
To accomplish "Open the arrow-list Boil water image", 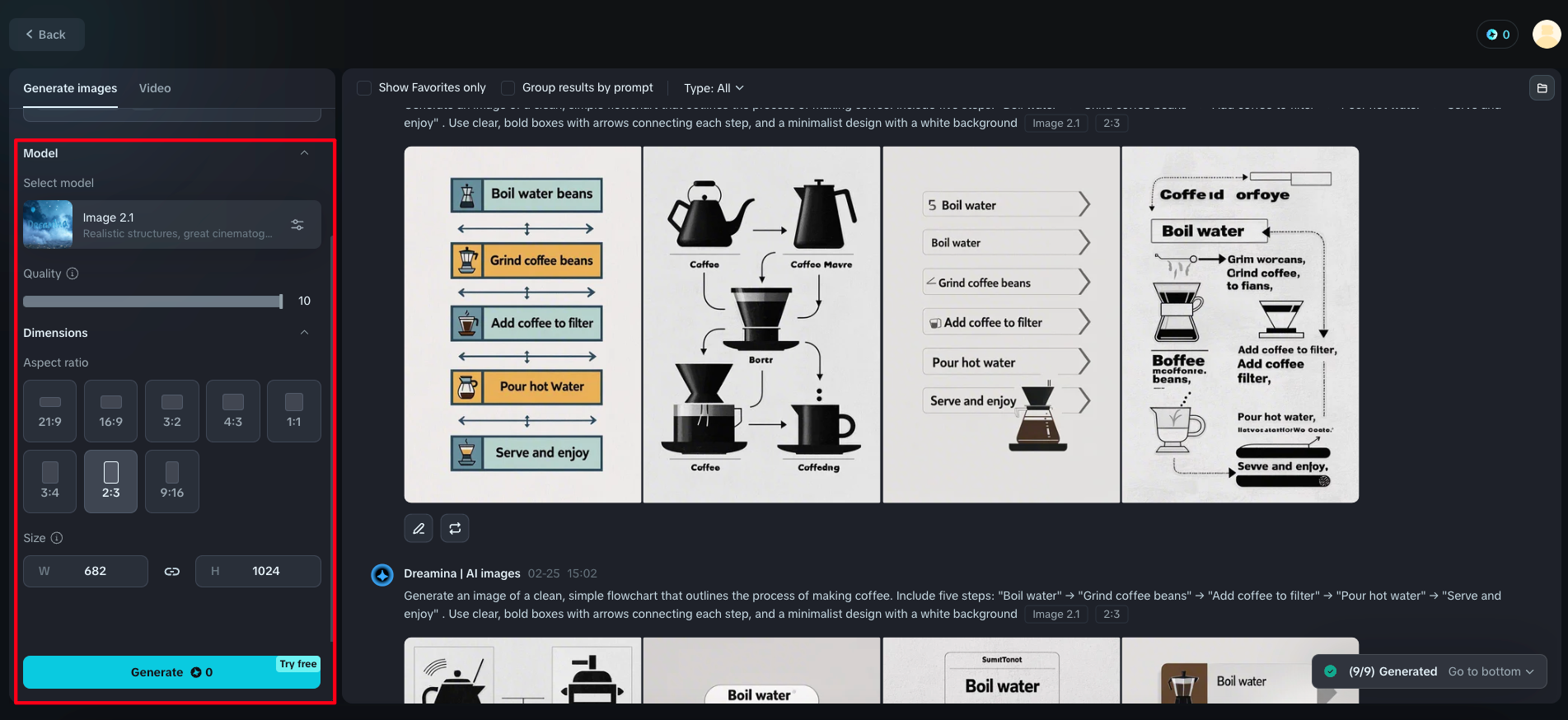I will point(1001,325).
